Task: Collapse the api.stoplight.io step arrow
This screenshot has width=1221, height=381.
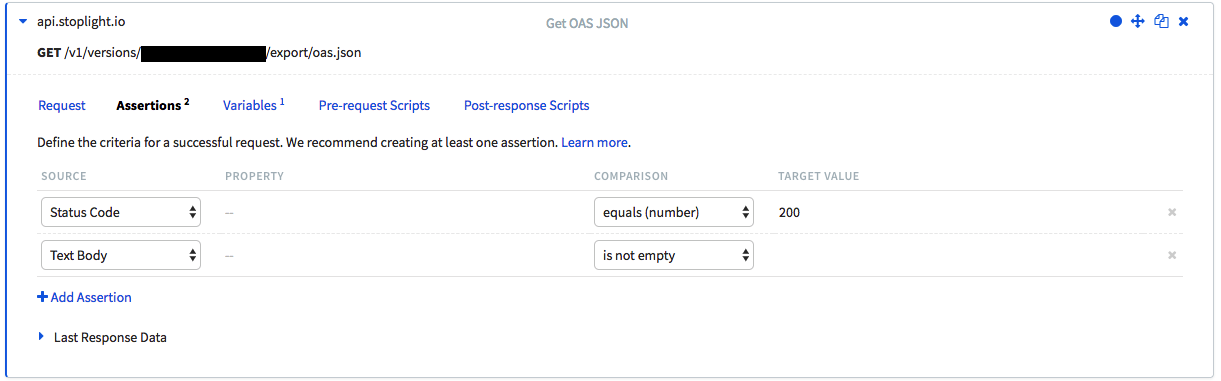Action: pyautogui.click(x=23, y=21)
